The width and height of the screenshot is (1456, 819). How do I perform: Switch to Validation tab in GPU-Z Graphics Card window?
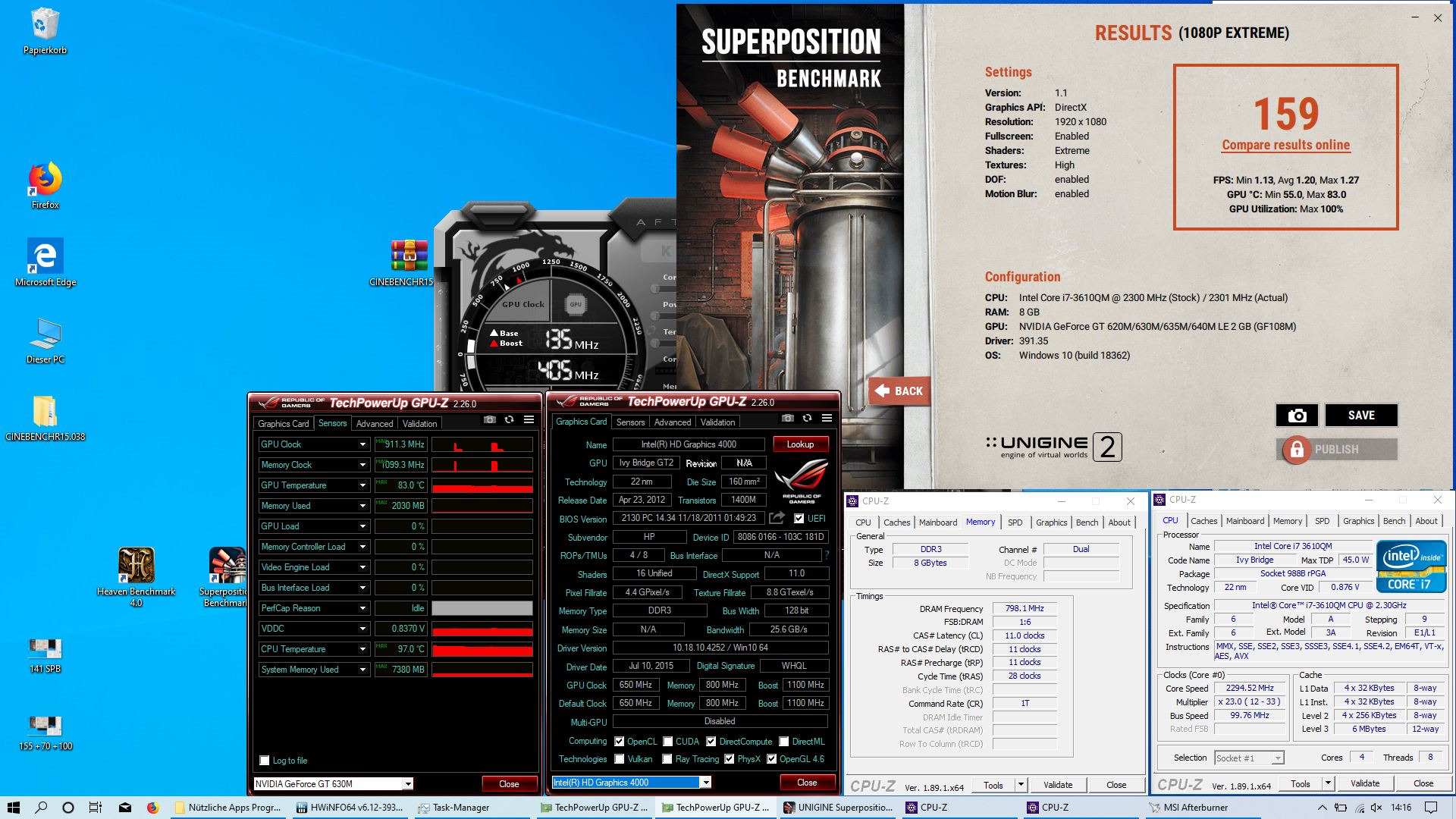click(x=717, y=422)
